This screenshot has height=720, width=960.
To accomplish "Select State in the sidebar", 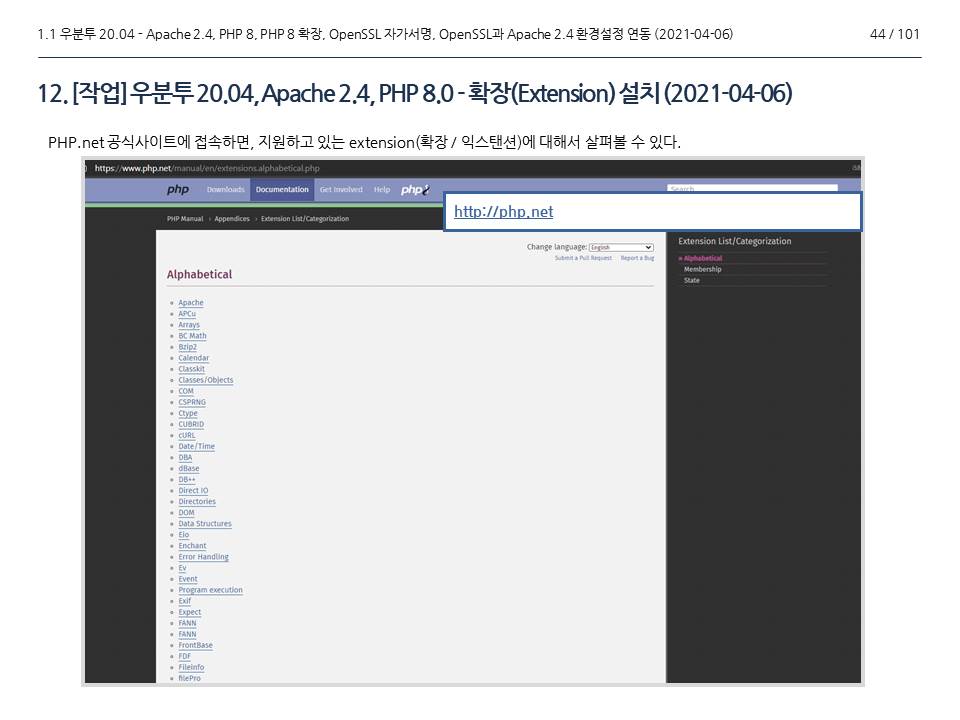I will point(691,280).
